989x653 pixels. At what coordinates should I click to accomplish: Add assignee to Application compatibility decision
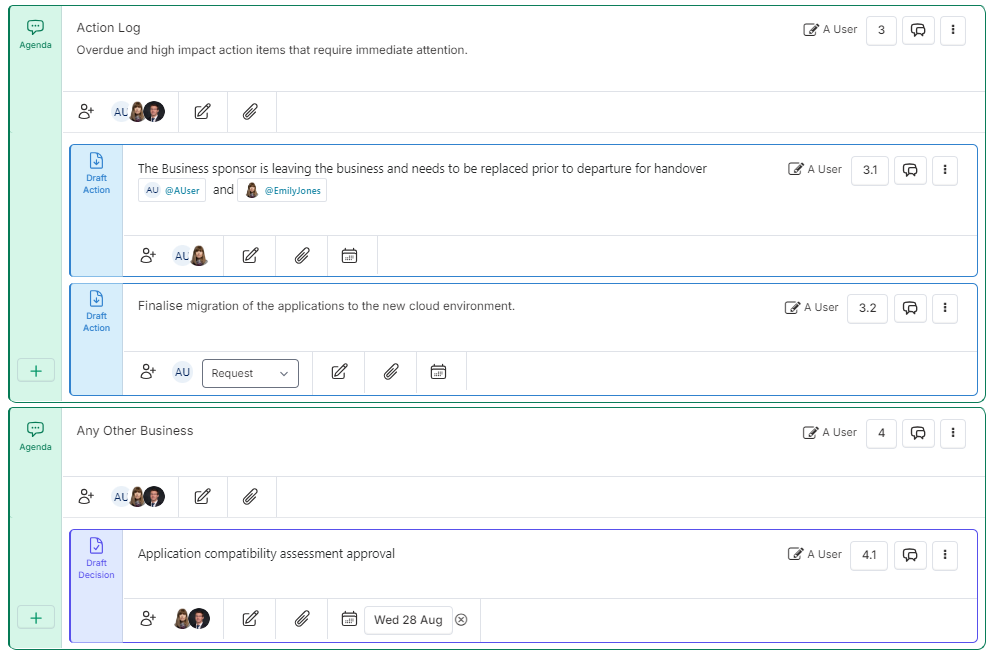pos(148,619)
